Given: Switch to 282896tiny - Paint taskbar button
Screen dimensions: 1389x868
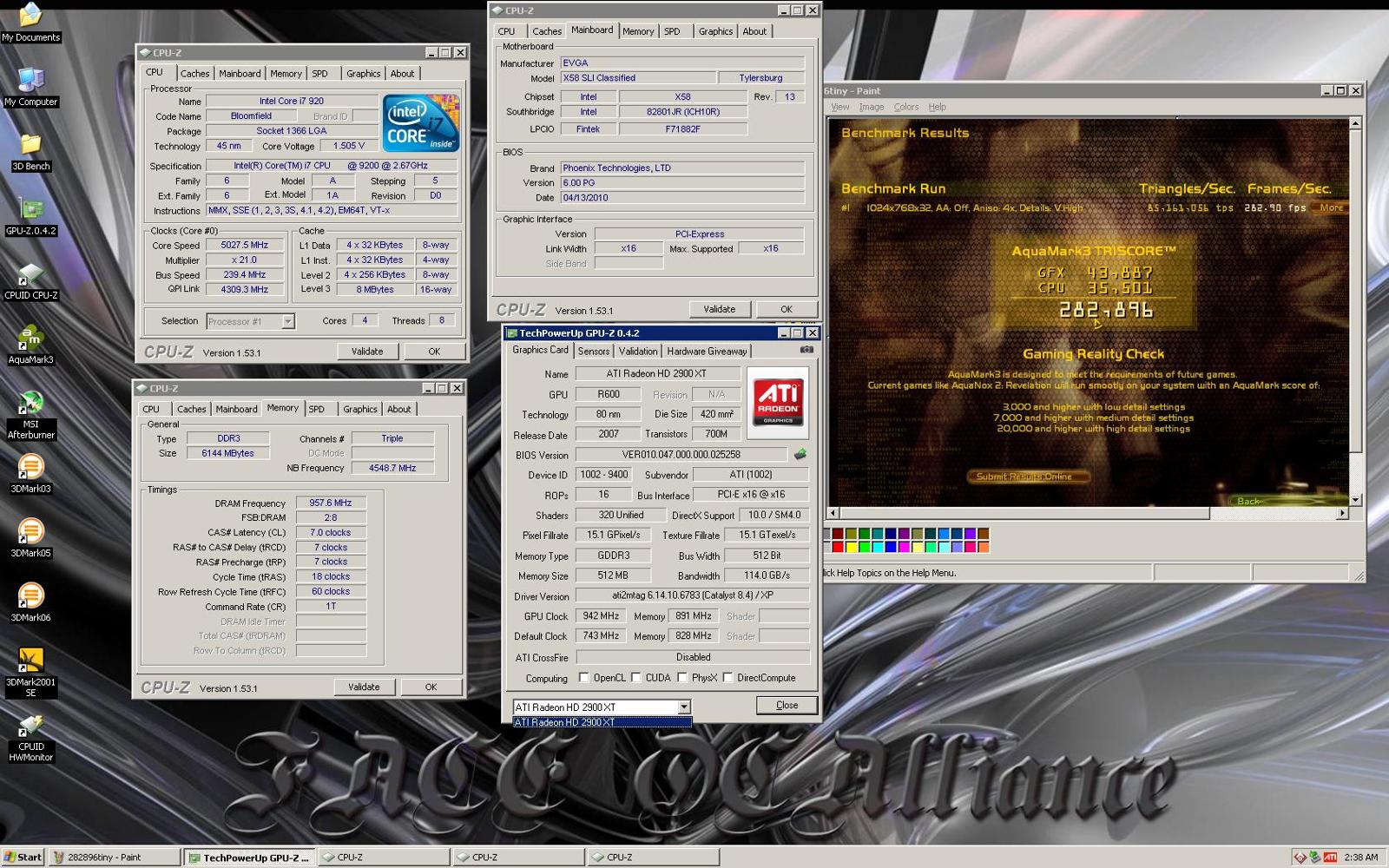Looking at the screenshot, I should [115, 858].
